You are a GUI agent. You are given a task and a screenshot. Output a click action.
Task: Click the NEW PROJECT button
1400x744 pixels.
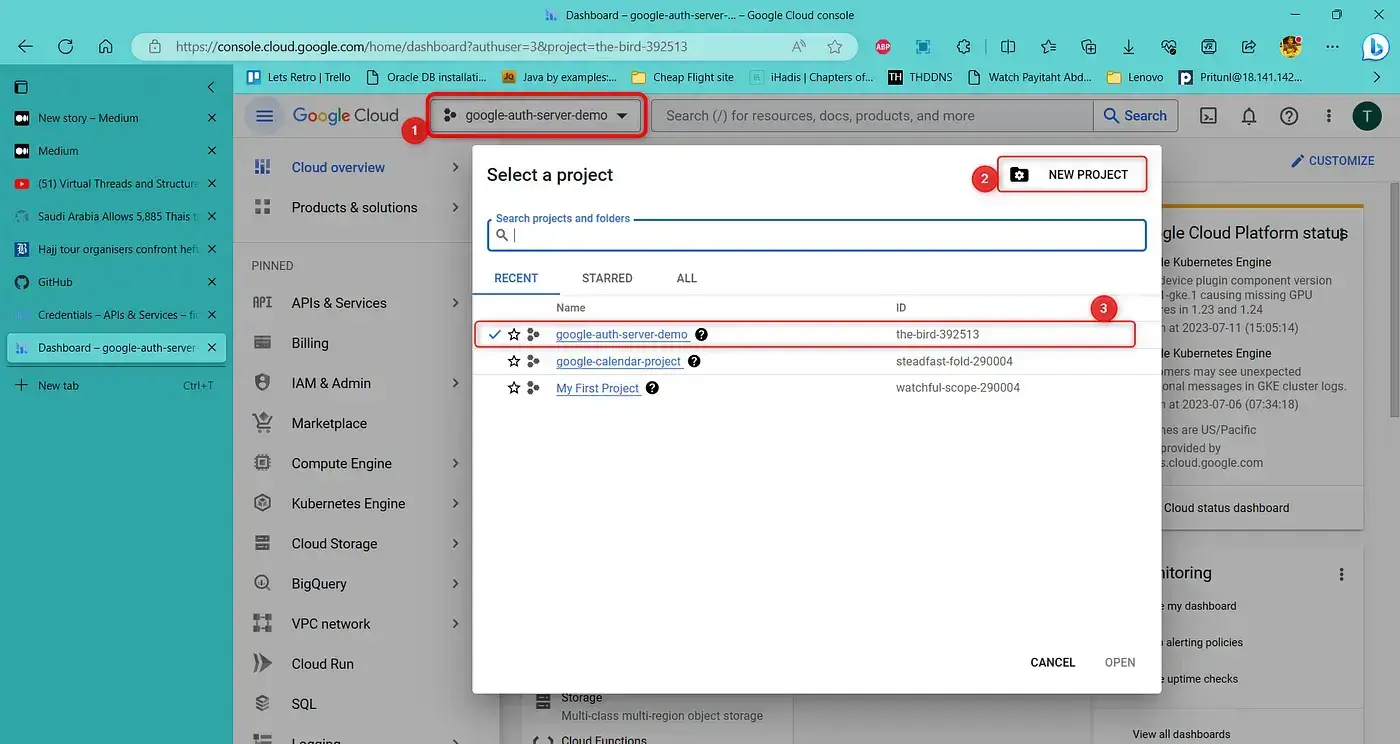pyautogui.click(x=1072, y=174)
